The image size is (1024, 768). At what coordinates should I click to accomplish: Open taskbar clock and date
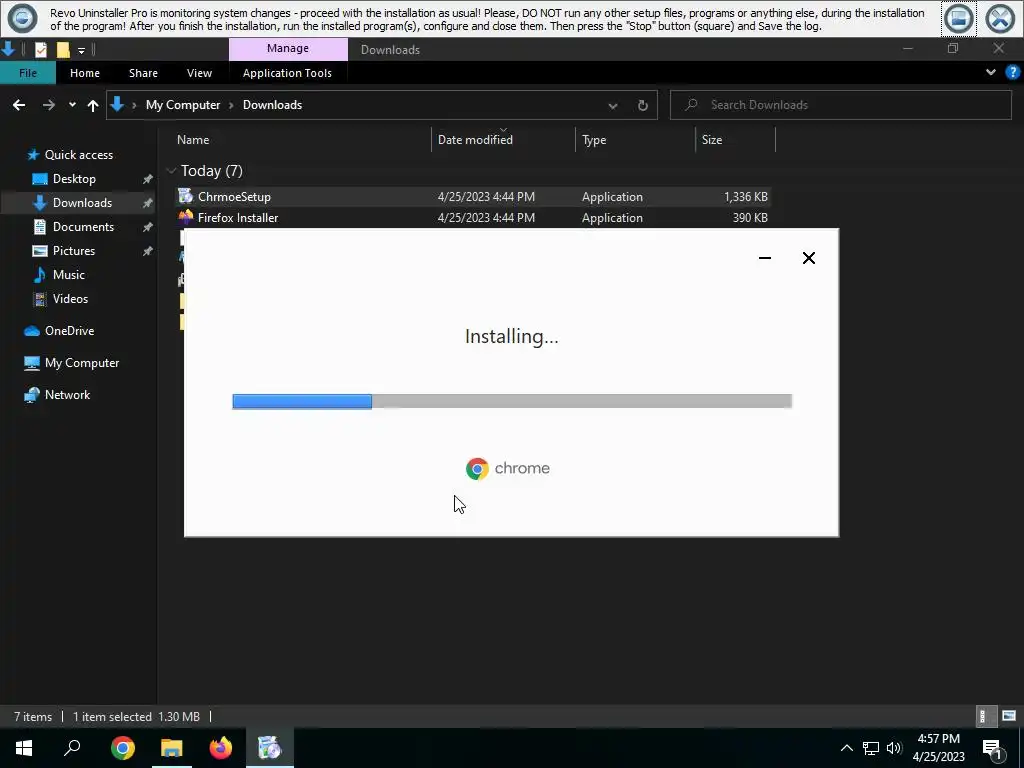pos(938,748)
